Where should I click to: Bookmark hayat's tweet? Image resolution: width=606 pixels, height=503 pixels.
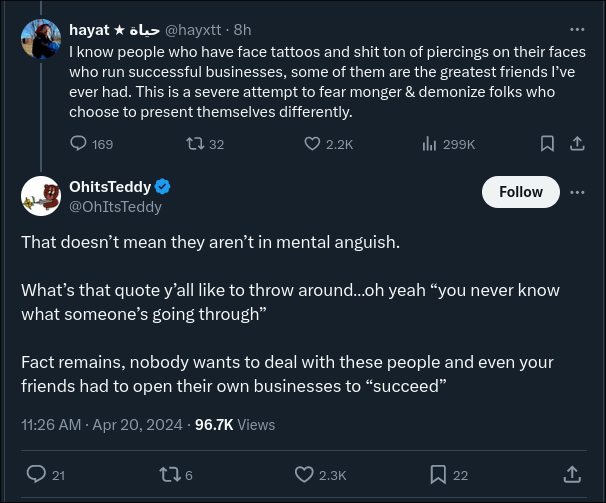(547, 144)
